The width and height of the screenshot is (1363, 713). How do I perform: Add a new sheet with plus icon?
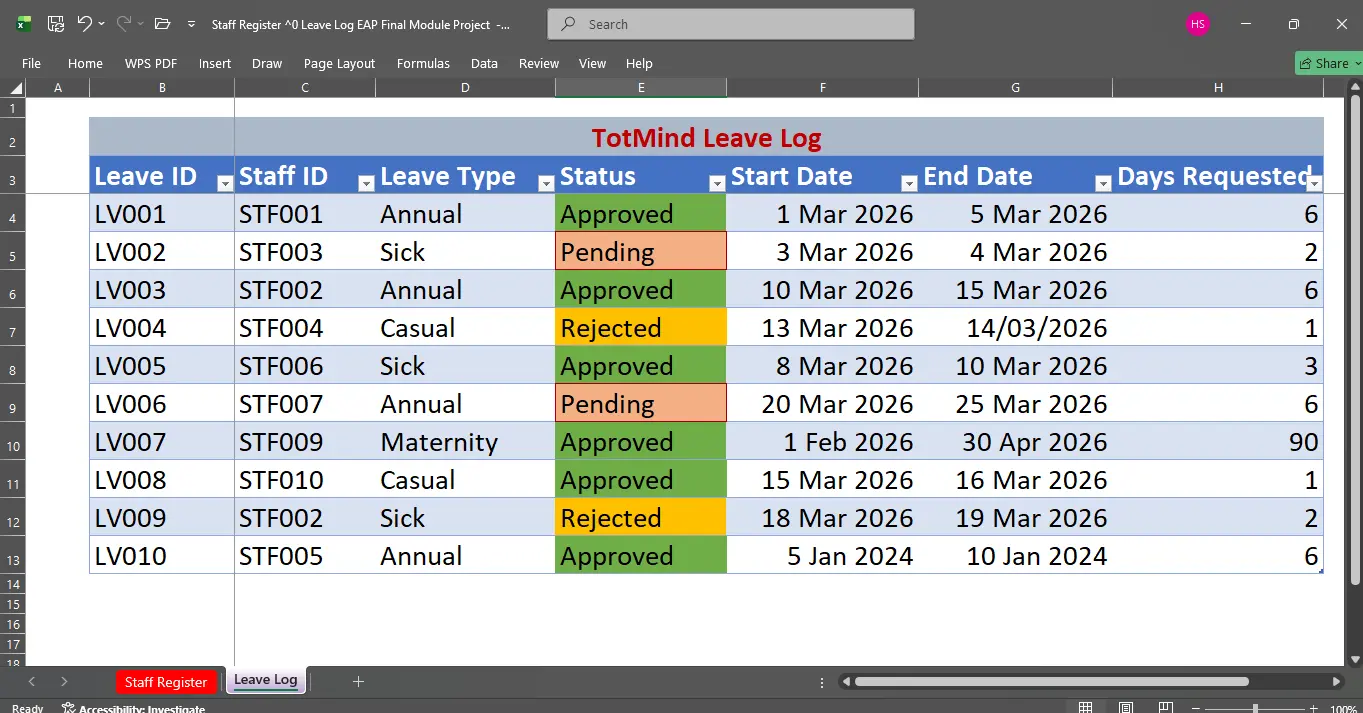(x=358, y=682)
